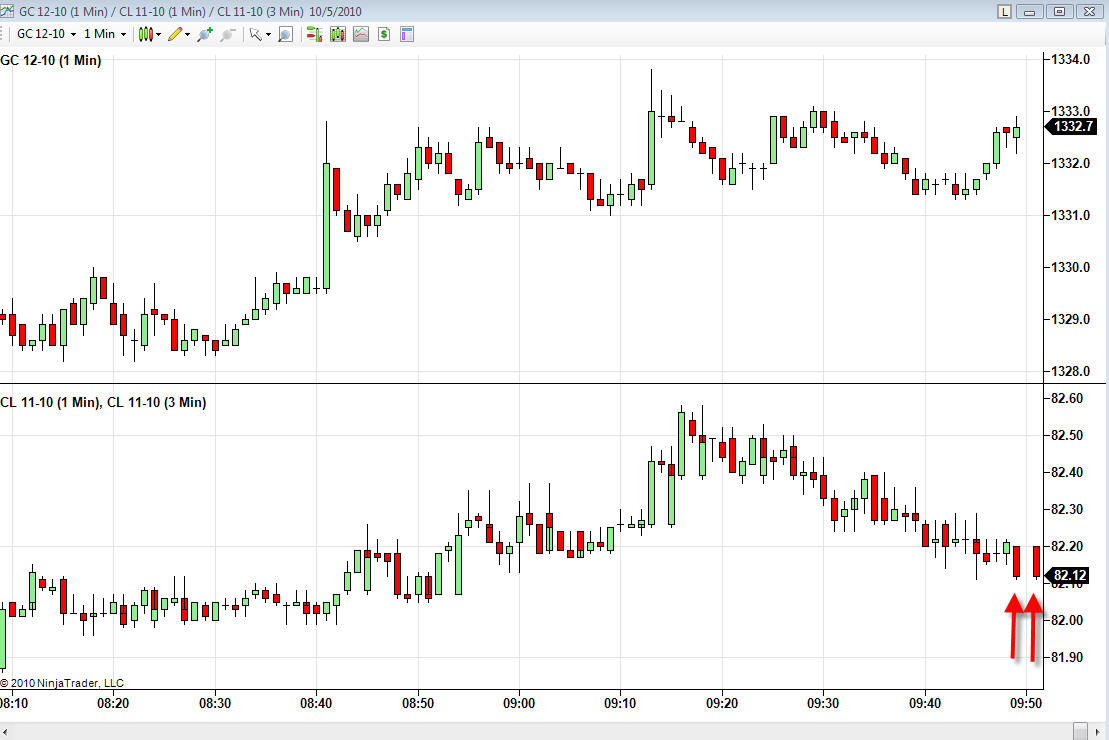Open the Indicators dialog icon
The height and width of the screenshot is (740, 1109).
coord(361,34)
